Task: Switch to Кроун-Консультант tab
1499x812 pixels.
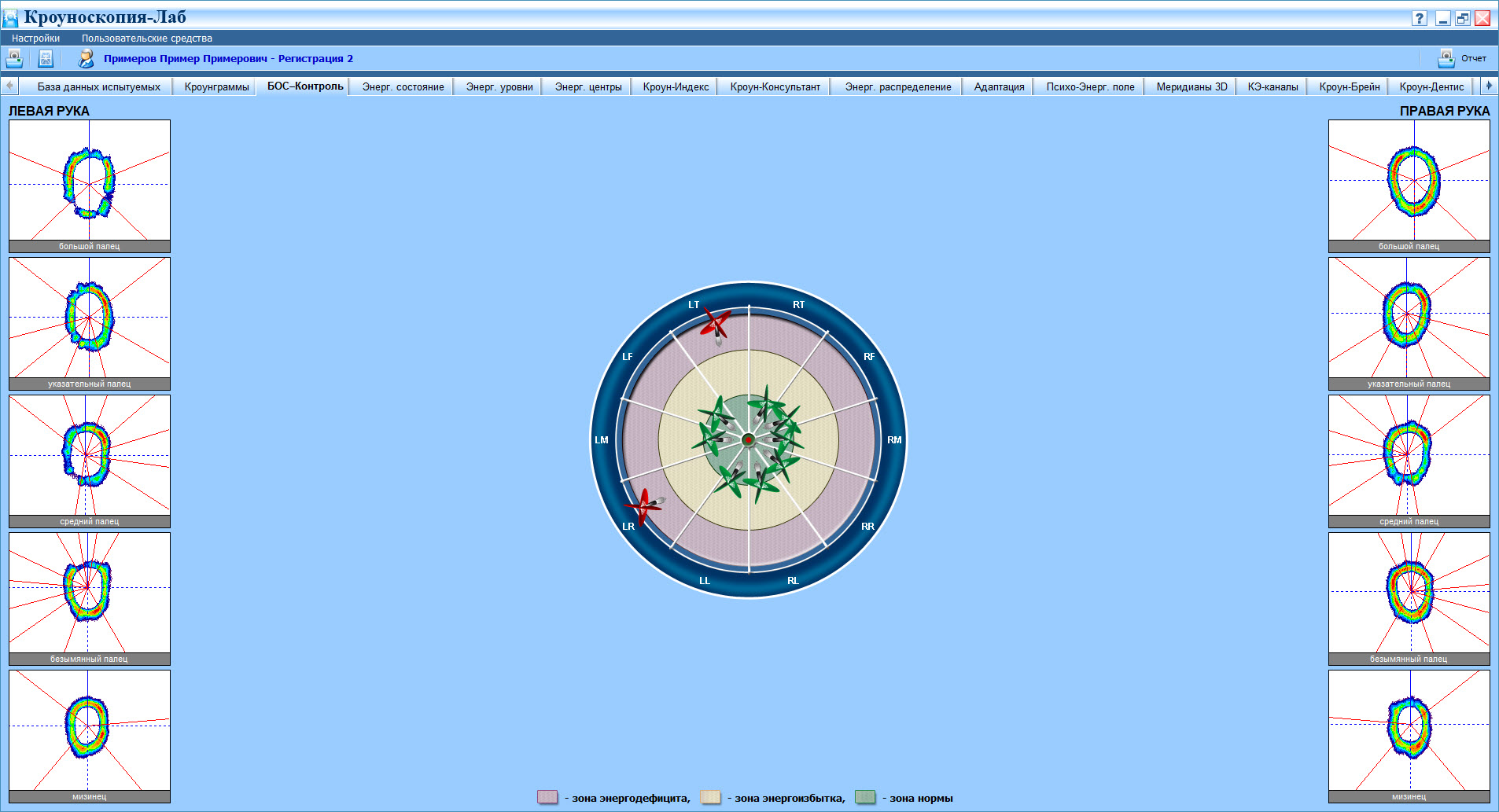Action: (x=775, y=86)
